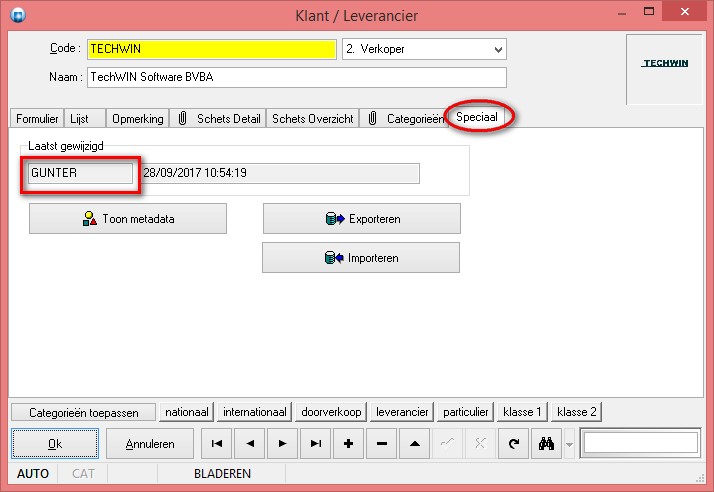Close the Klant / Leverancier window

pyautogui.click(x=685, y=11)
